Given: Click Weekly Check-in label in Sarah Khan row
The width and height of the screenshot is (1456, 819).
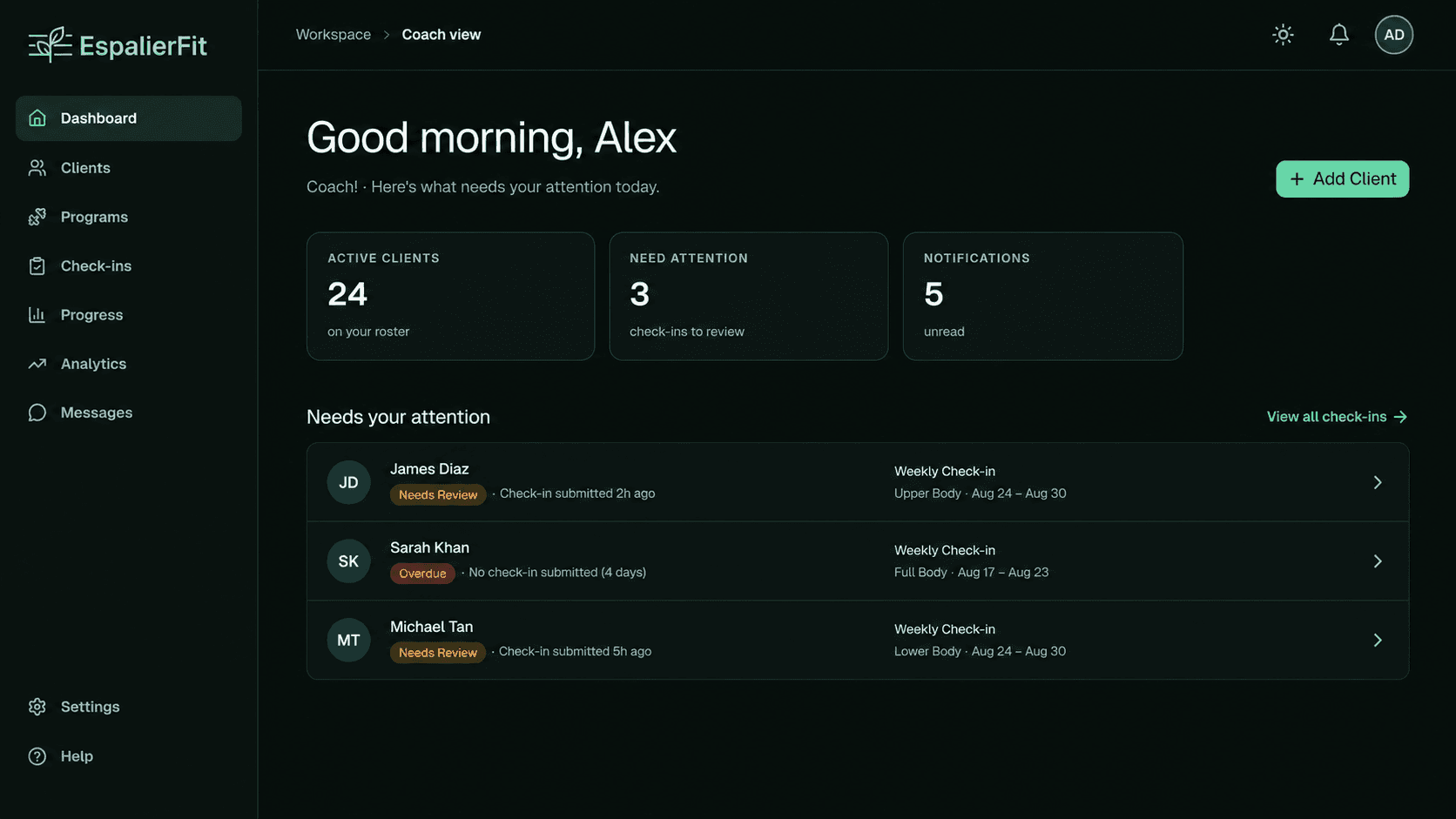Looking at the screenshot, I should 944,551.
